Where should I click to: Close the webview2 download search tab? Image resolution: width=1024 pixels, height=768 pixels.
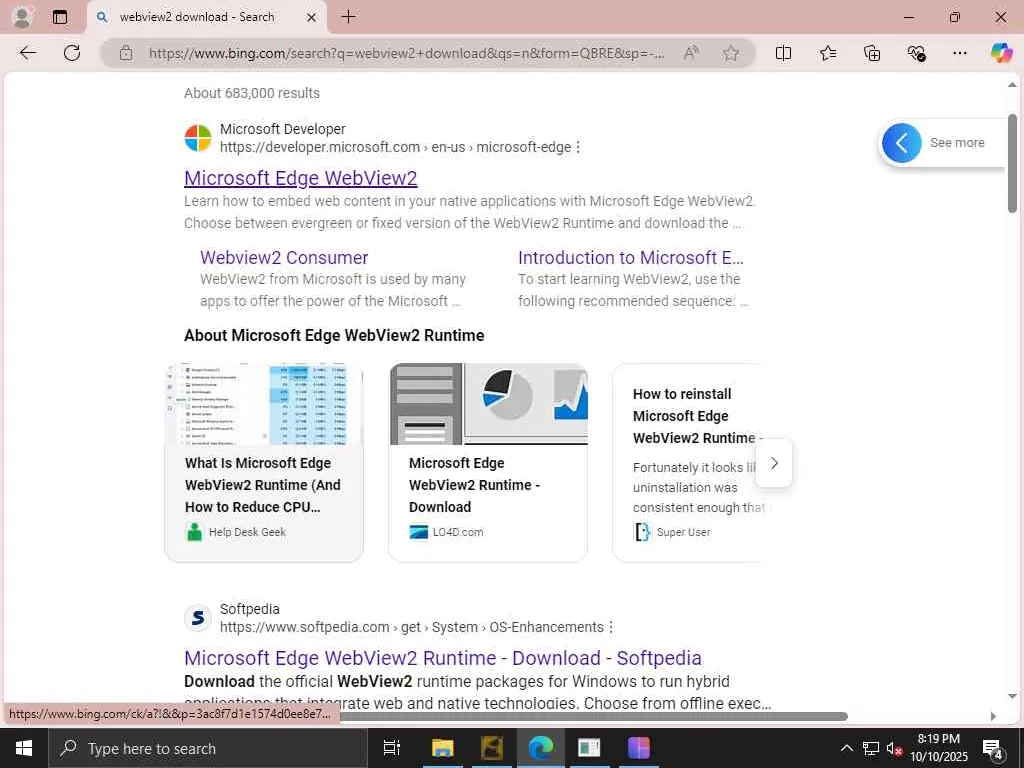pos(312,18)
